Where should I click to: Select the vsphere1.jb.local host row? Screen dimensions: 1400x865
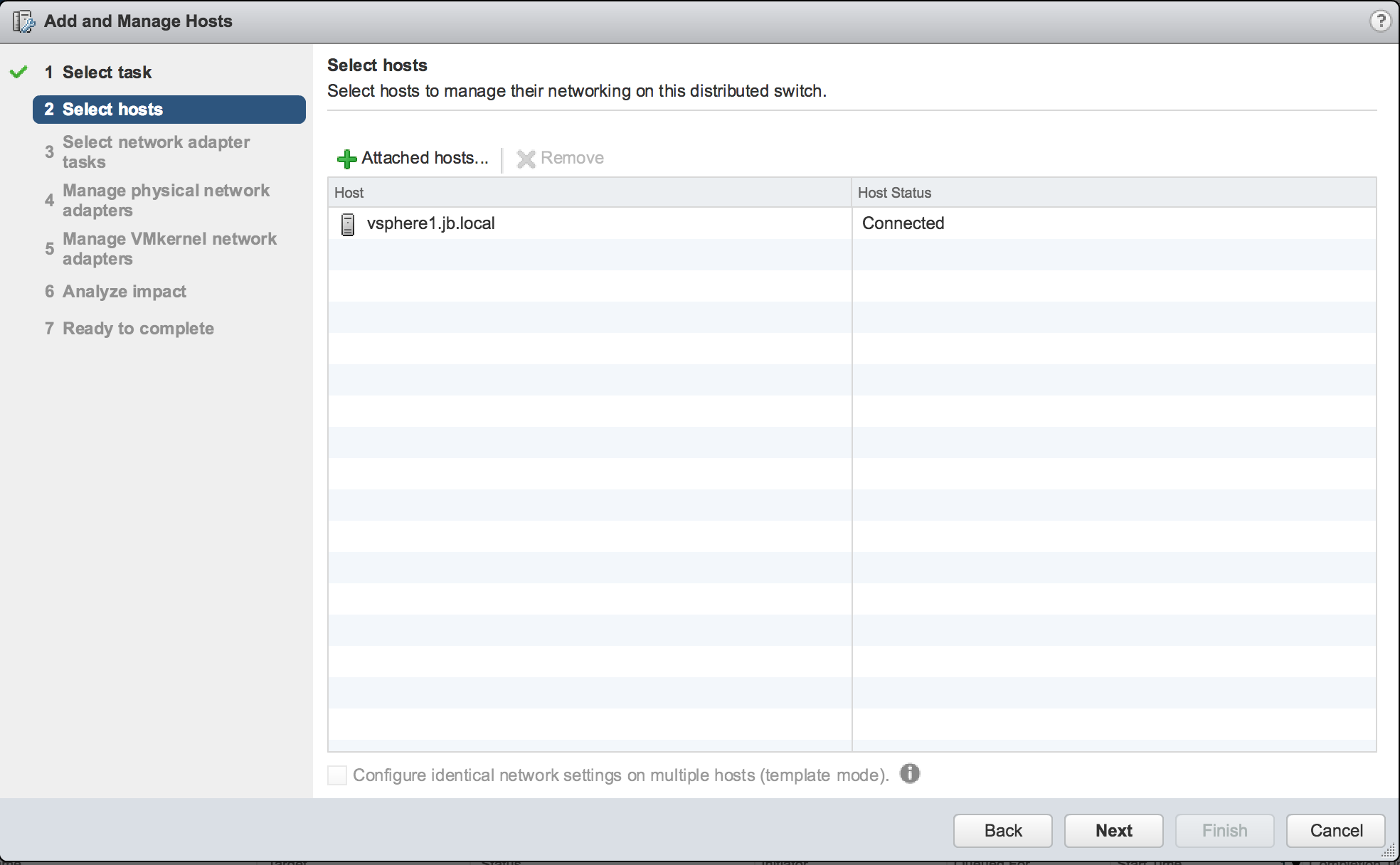click(430, 223)
